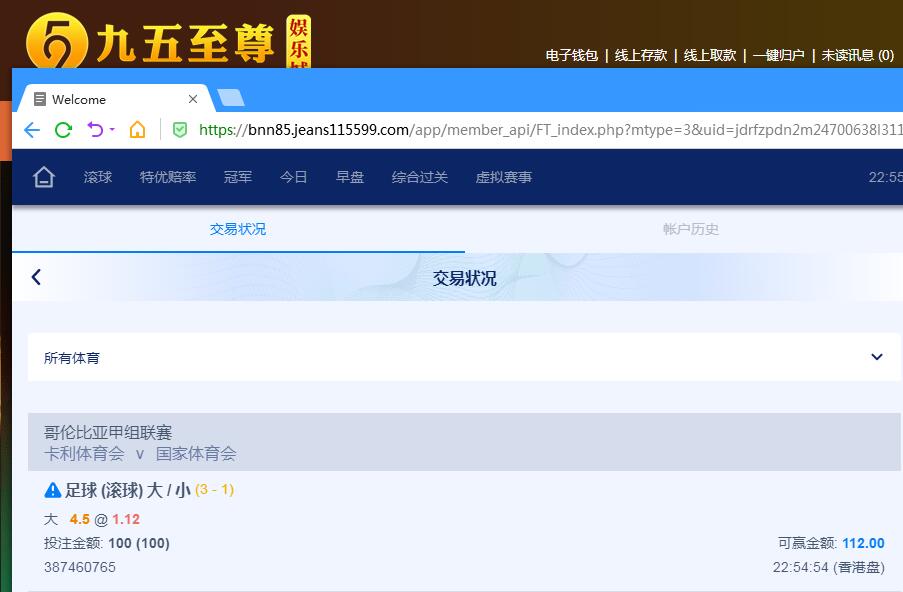Close the Welcome tab

tap(193, 99)
